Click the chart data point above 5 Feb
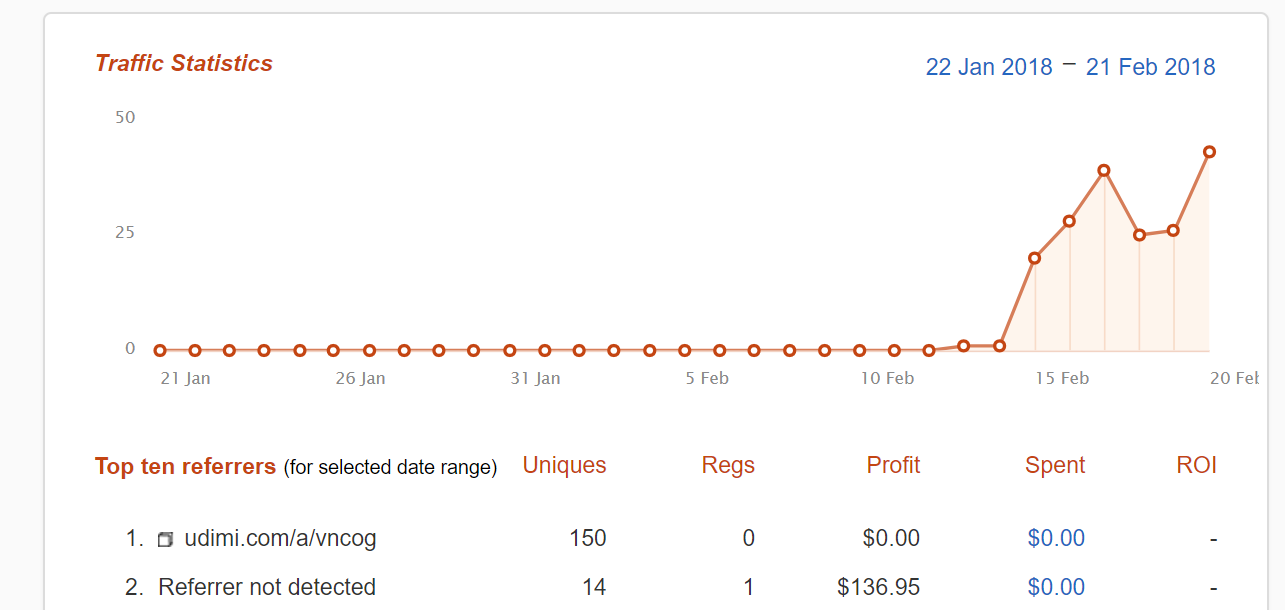 pos(719,350)
